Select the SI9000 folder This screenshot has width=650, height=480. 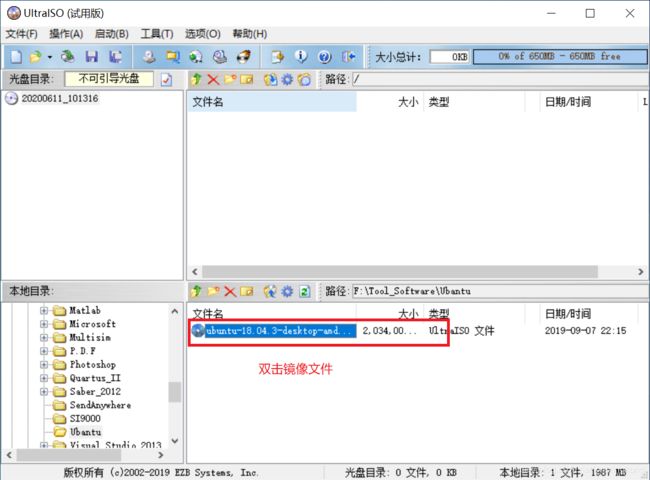pos(85,419)
